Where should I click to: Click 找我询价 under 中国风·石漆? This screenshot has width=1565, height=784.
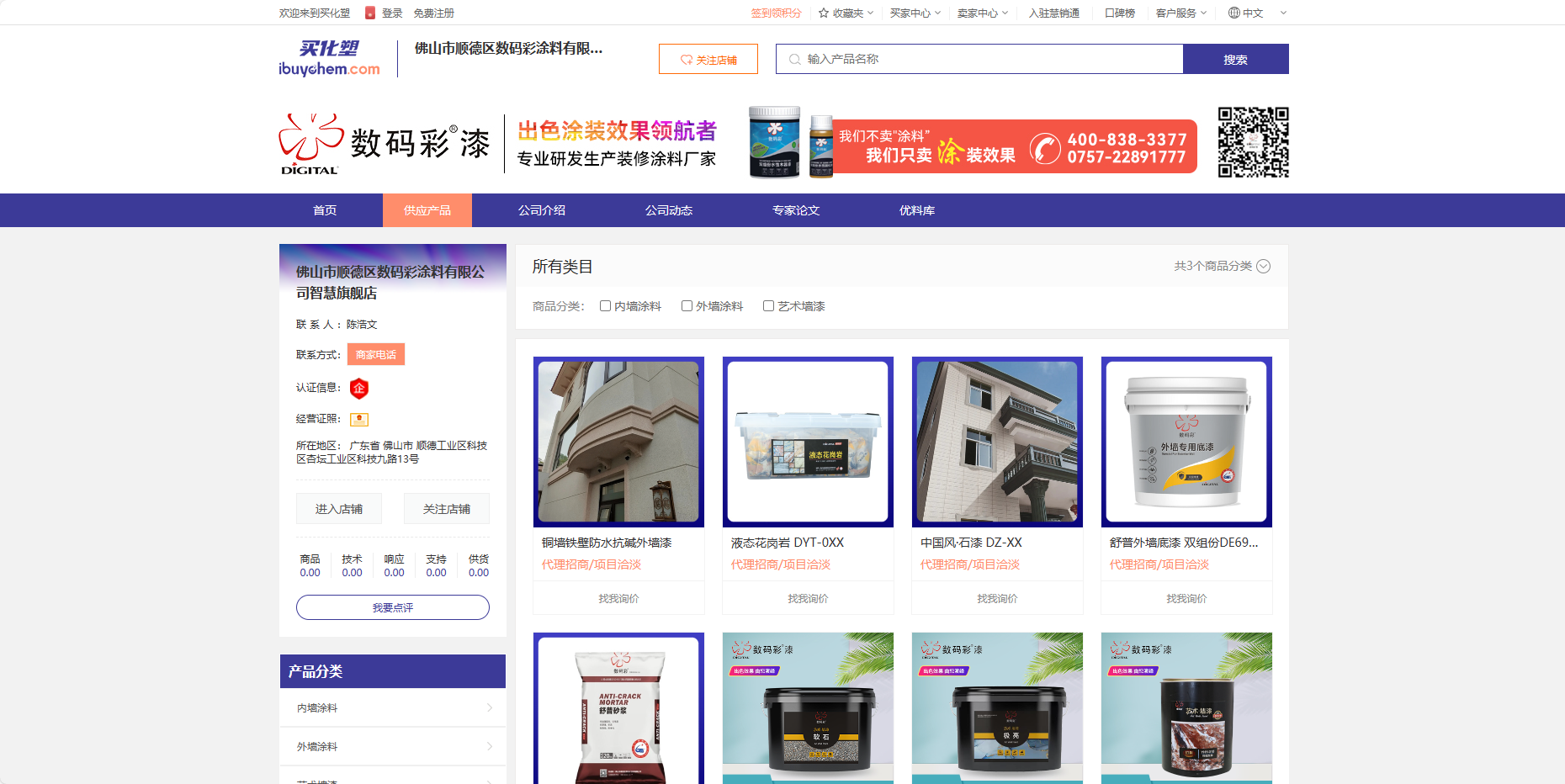[997, 598]
